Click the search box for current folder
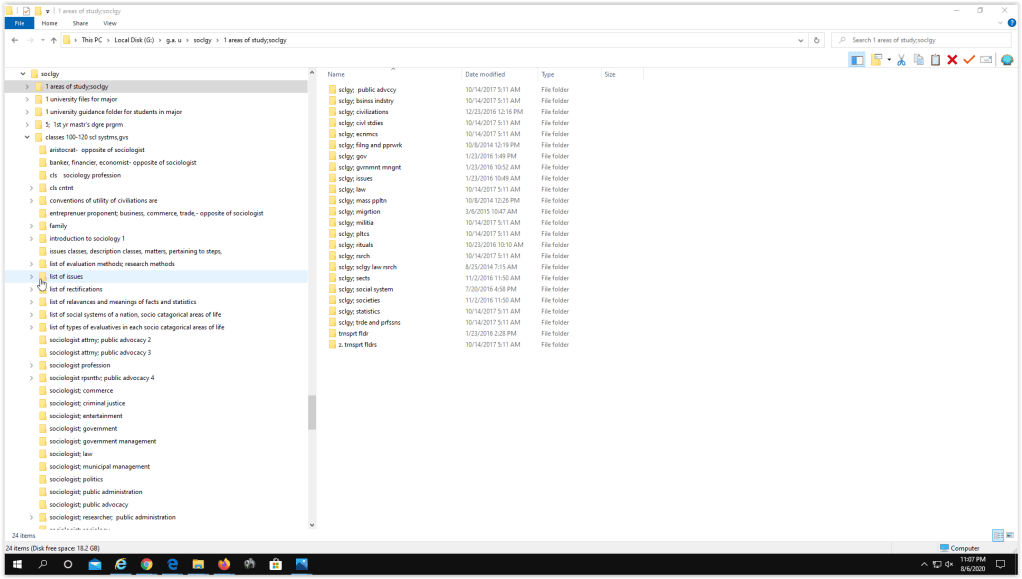1022x579 pixels. 920,40
